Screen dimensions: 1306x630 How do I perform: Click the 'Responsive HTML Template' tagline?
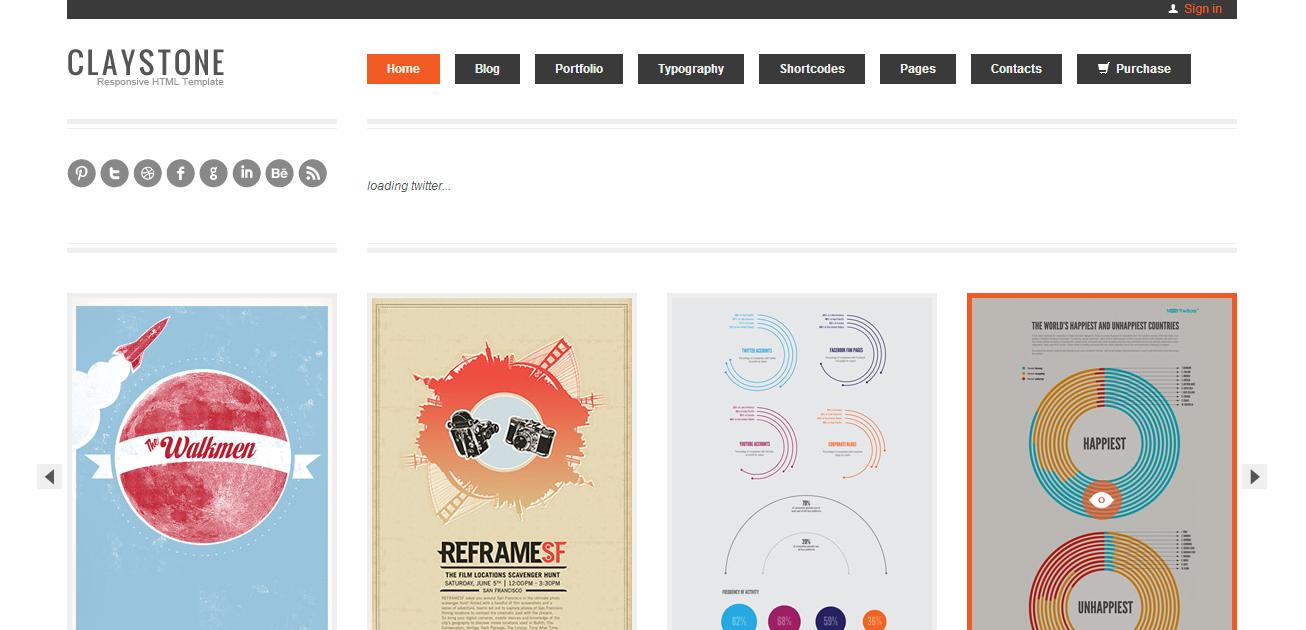(x=160, y=82)
